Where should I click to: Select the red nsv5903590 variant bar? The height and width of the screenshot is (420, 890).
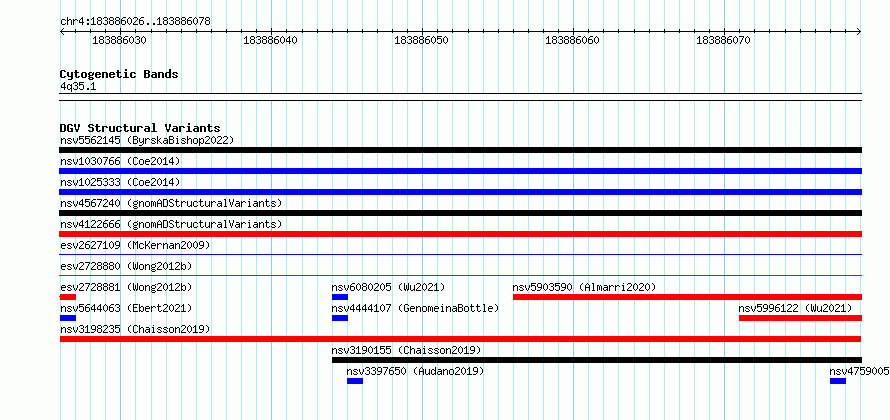pos(687,297)
